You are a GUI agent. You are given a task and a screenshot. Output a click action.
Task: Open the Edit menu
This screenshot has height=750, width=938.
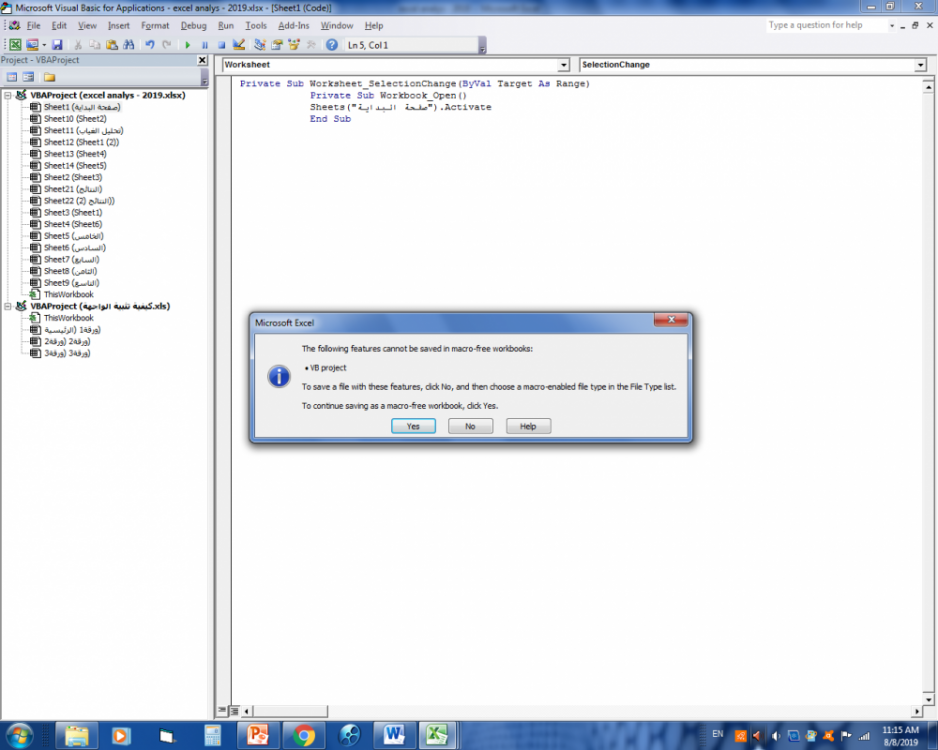(59, 26)
